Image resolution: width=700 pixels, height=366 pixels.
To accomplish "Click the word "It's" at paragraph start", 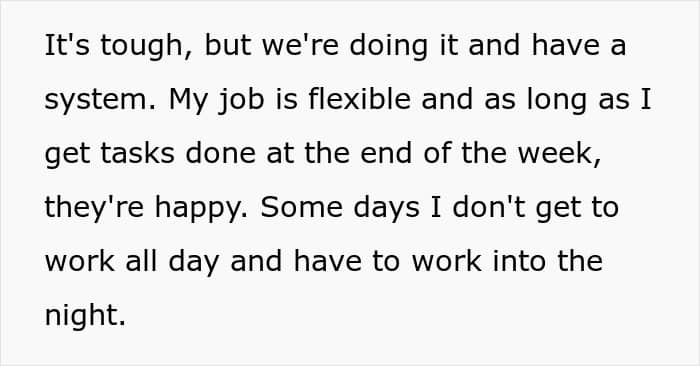I will pyautogui.click(x=67, y=45).
